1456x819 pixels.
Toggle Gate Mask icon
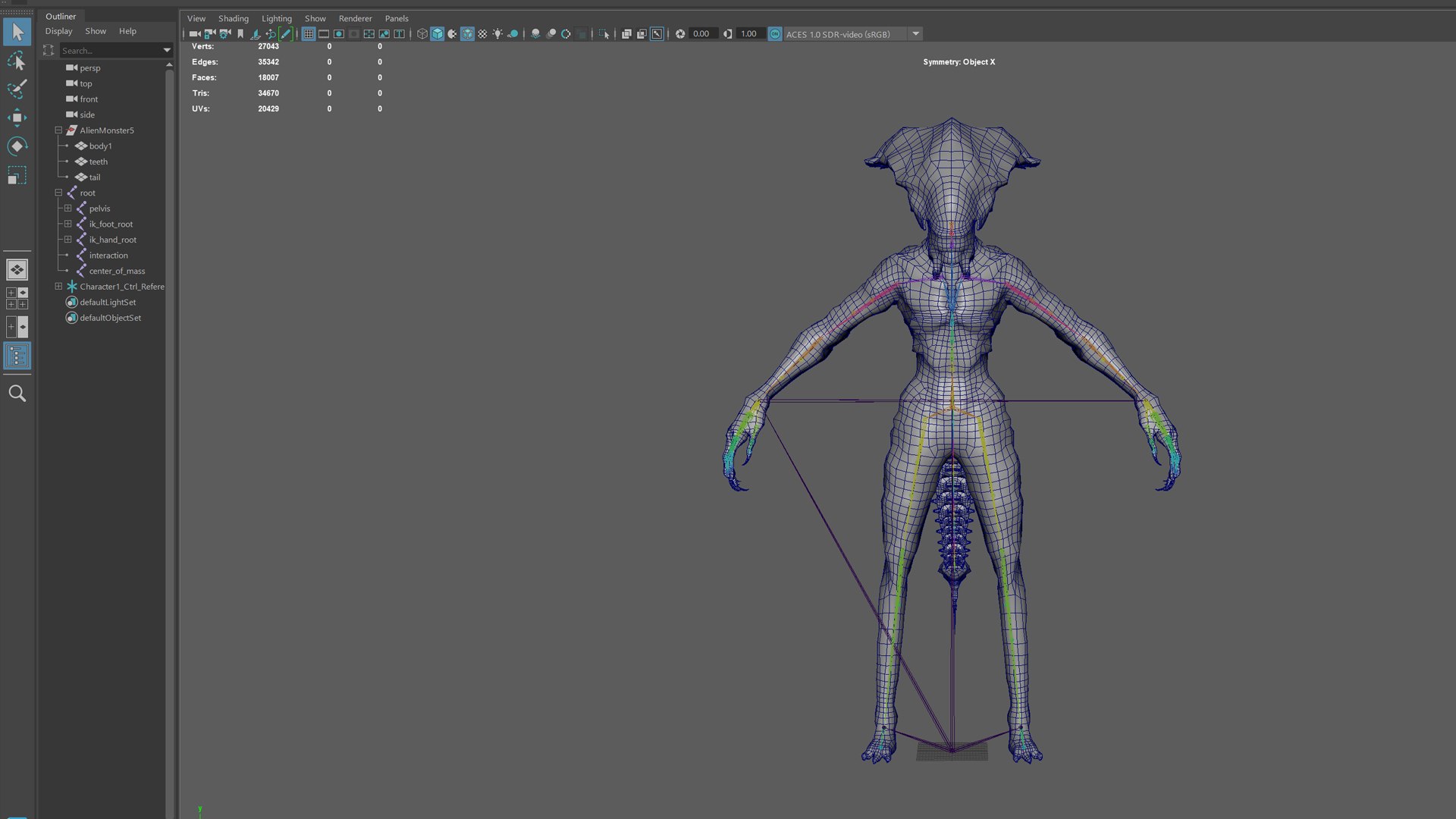354,34
